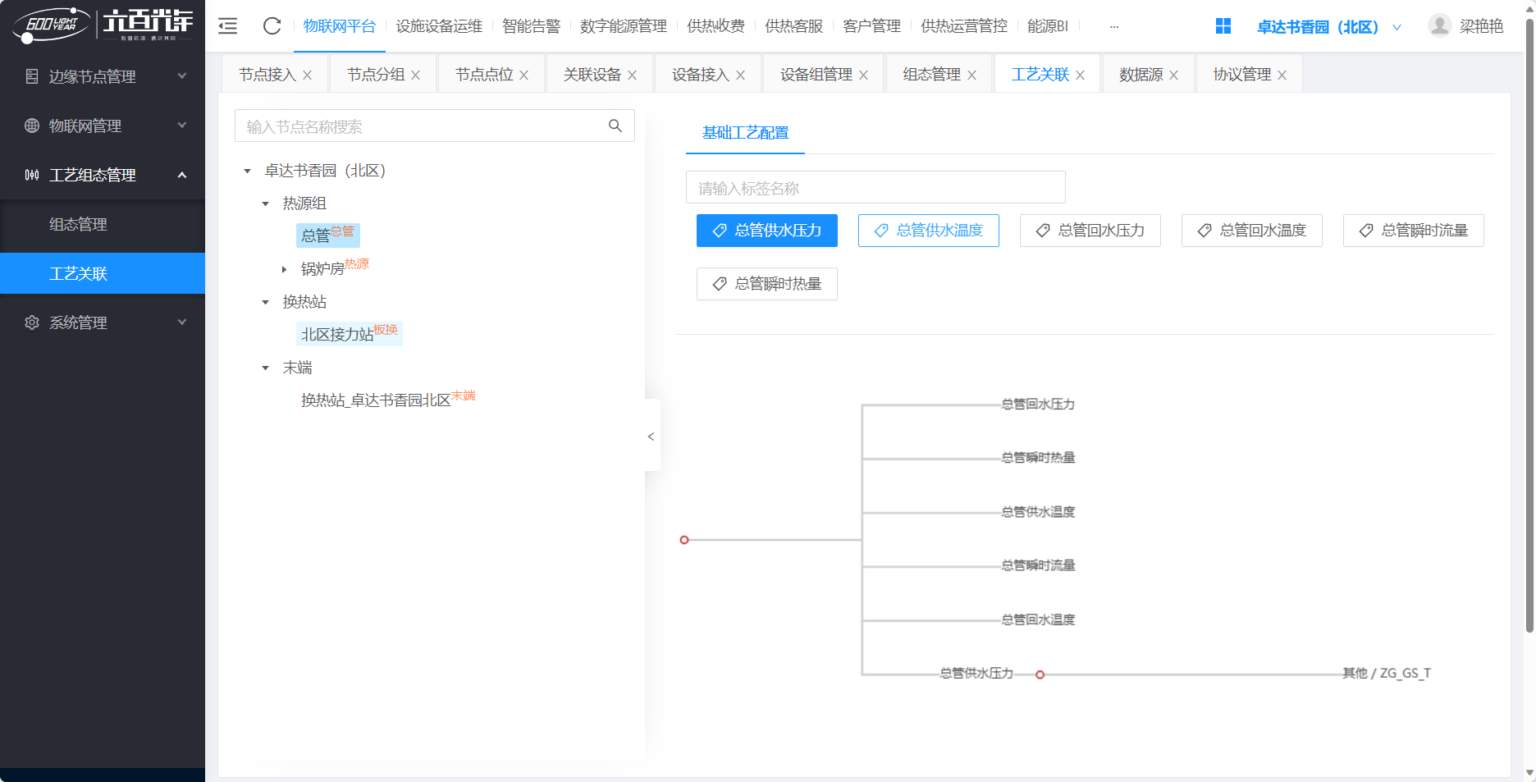Click the sidebar collapse hamburger icon
Viewport: 1536px width, 782px height.
tap(228, 26)
